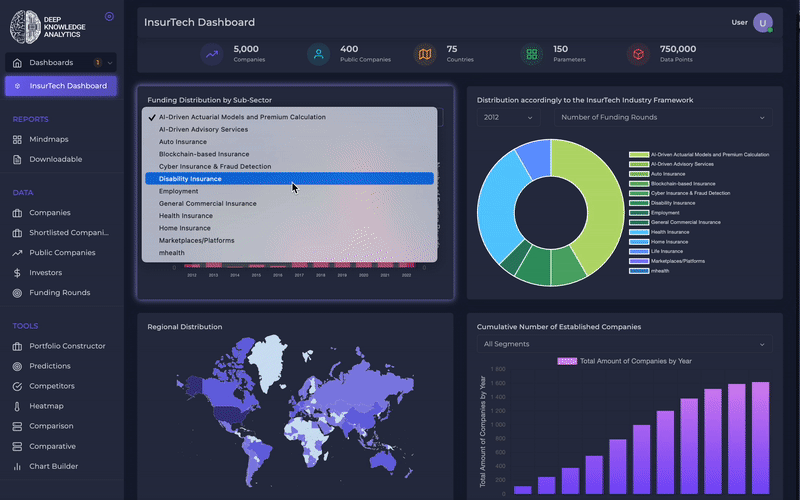Click the Downloadable document icon
This screenshot has width=800, height=500.
tap(17, 159)
